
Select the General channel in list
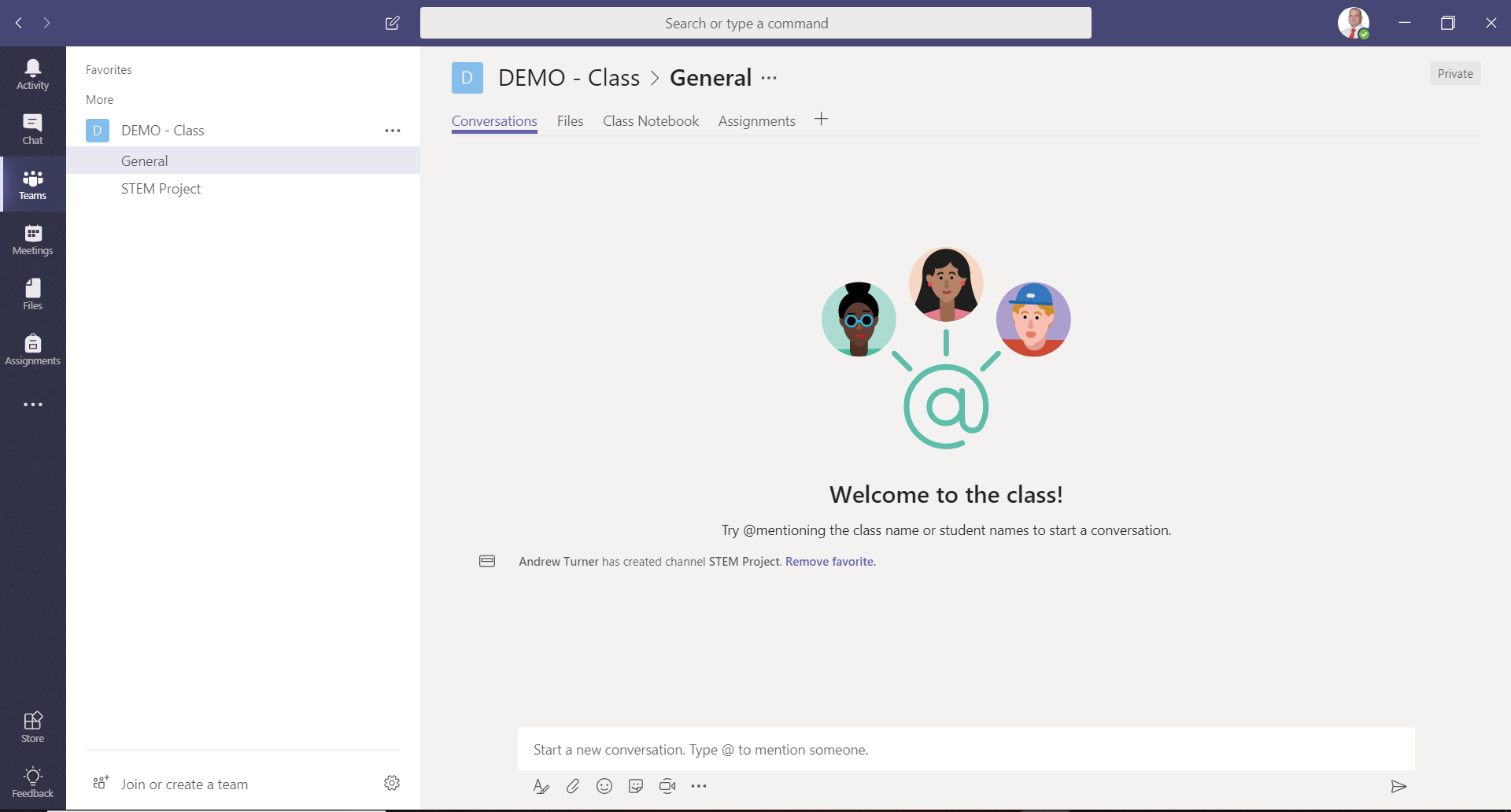[243, 161]
